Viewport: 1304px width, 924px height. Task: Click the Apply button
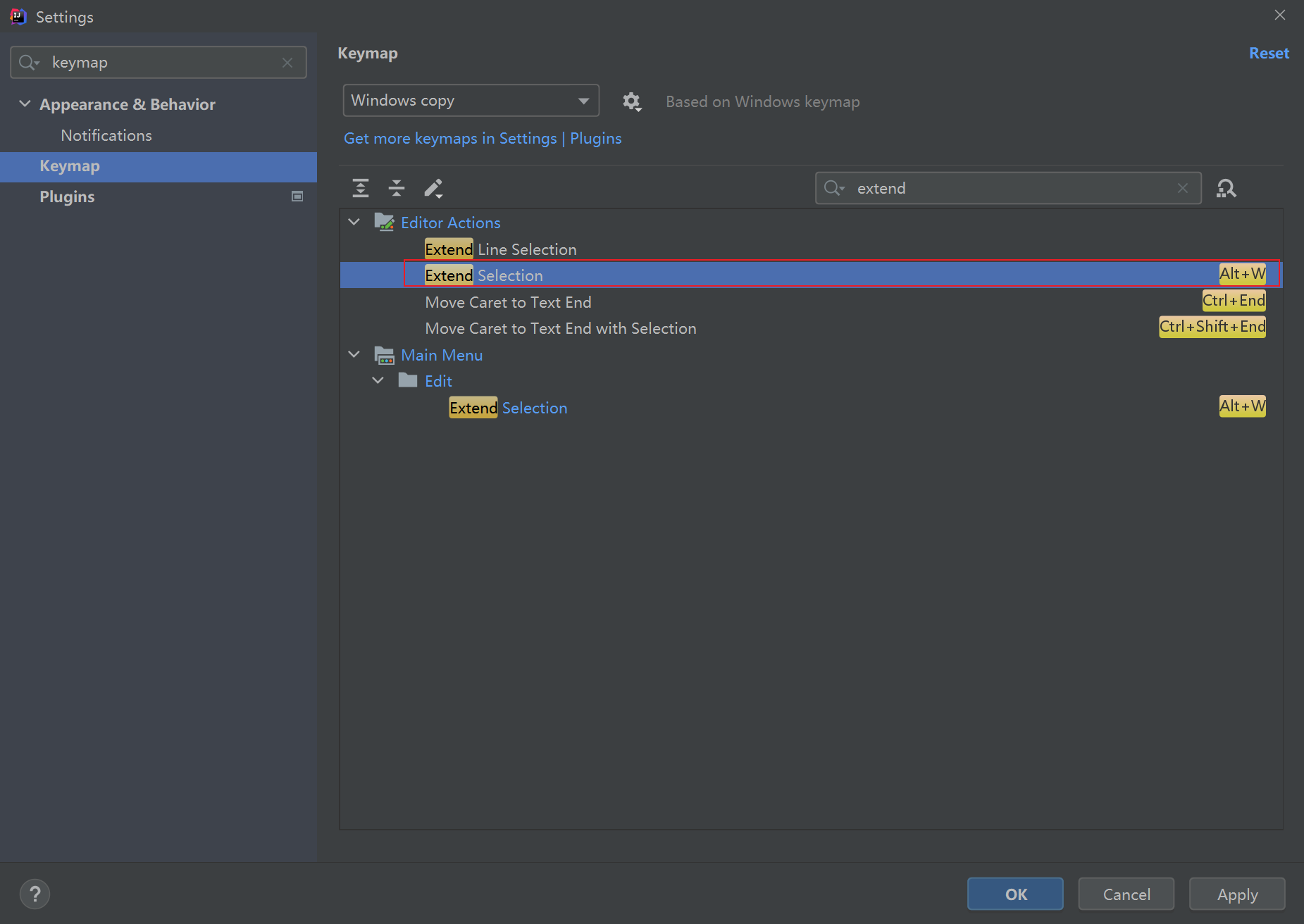click(x=1237, y=894)
